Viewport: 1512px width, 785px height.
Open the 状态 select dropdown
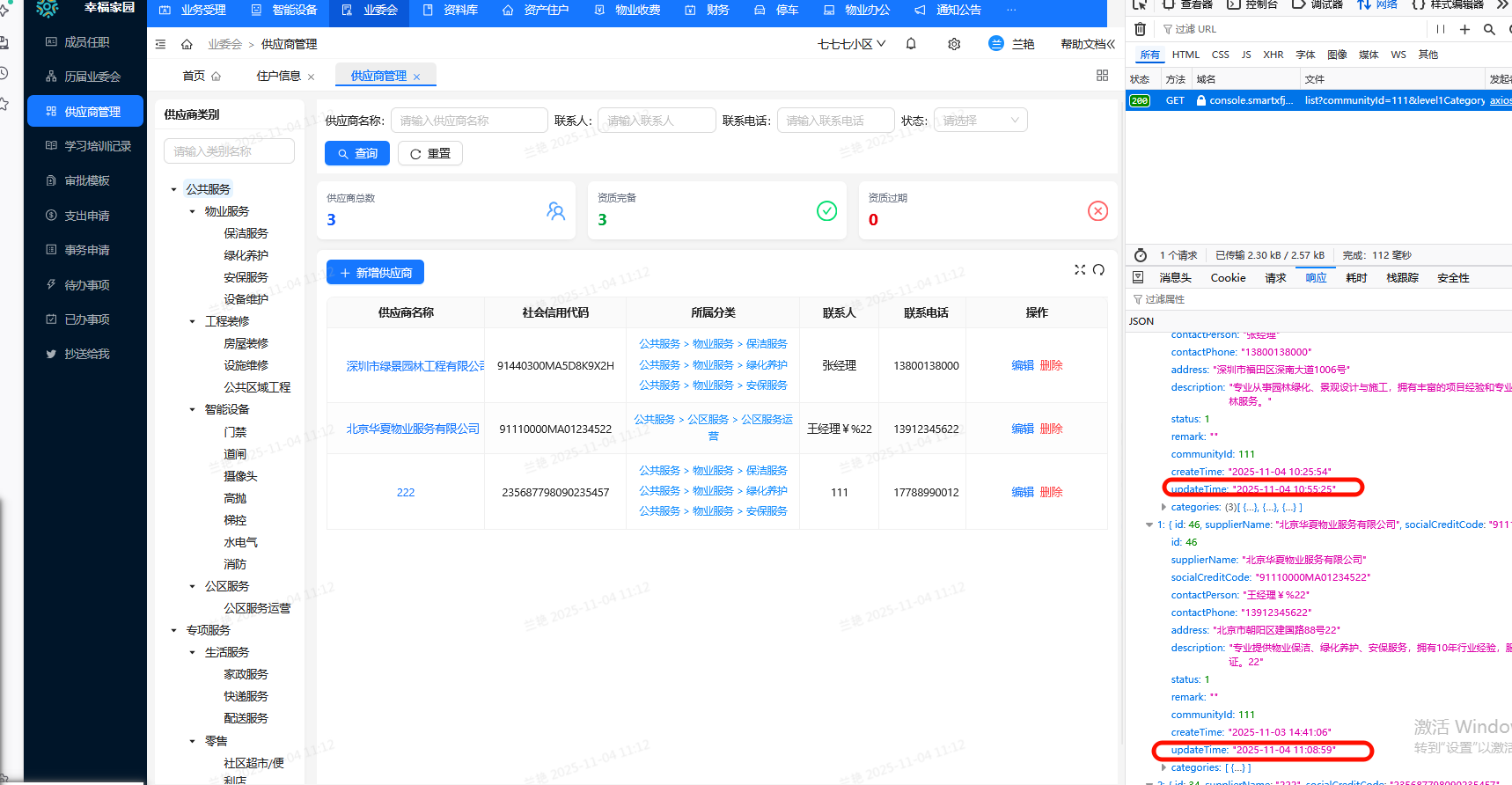(980, 121)
